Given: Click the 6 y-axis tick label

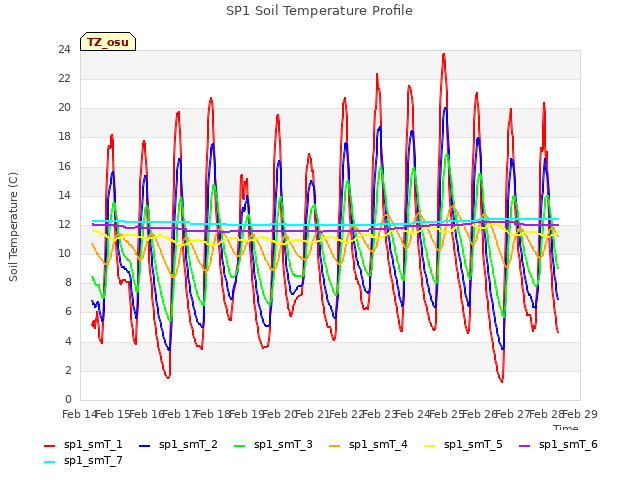Looking at the screenshot, I should pyautogui.click(x=68, y=312).
